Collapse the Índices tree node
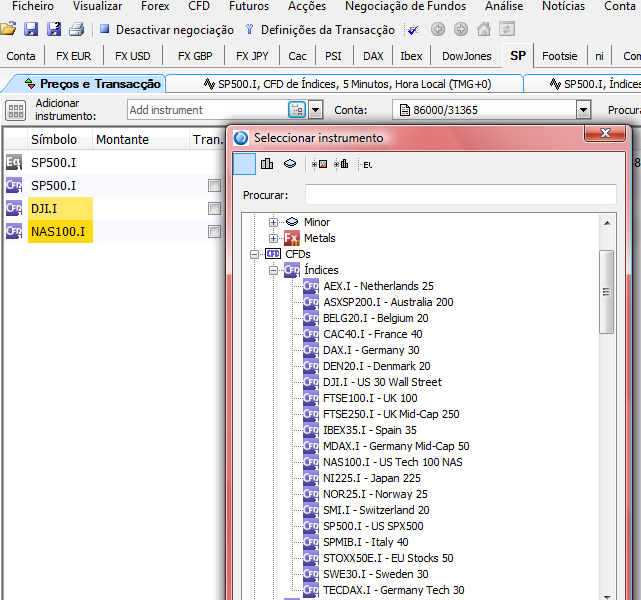This screenshot has width=641, height=600. click(273, 270)
